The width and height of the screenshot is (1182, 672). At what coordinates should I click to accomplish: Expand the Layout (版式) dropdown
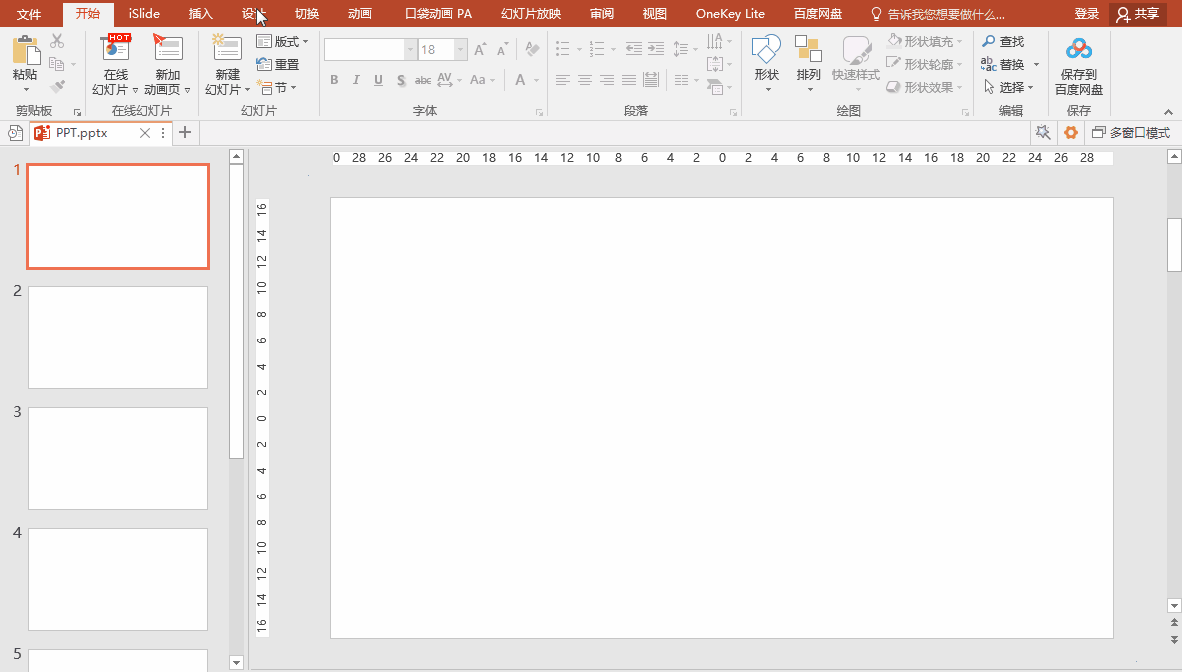(x=284, y=42)
